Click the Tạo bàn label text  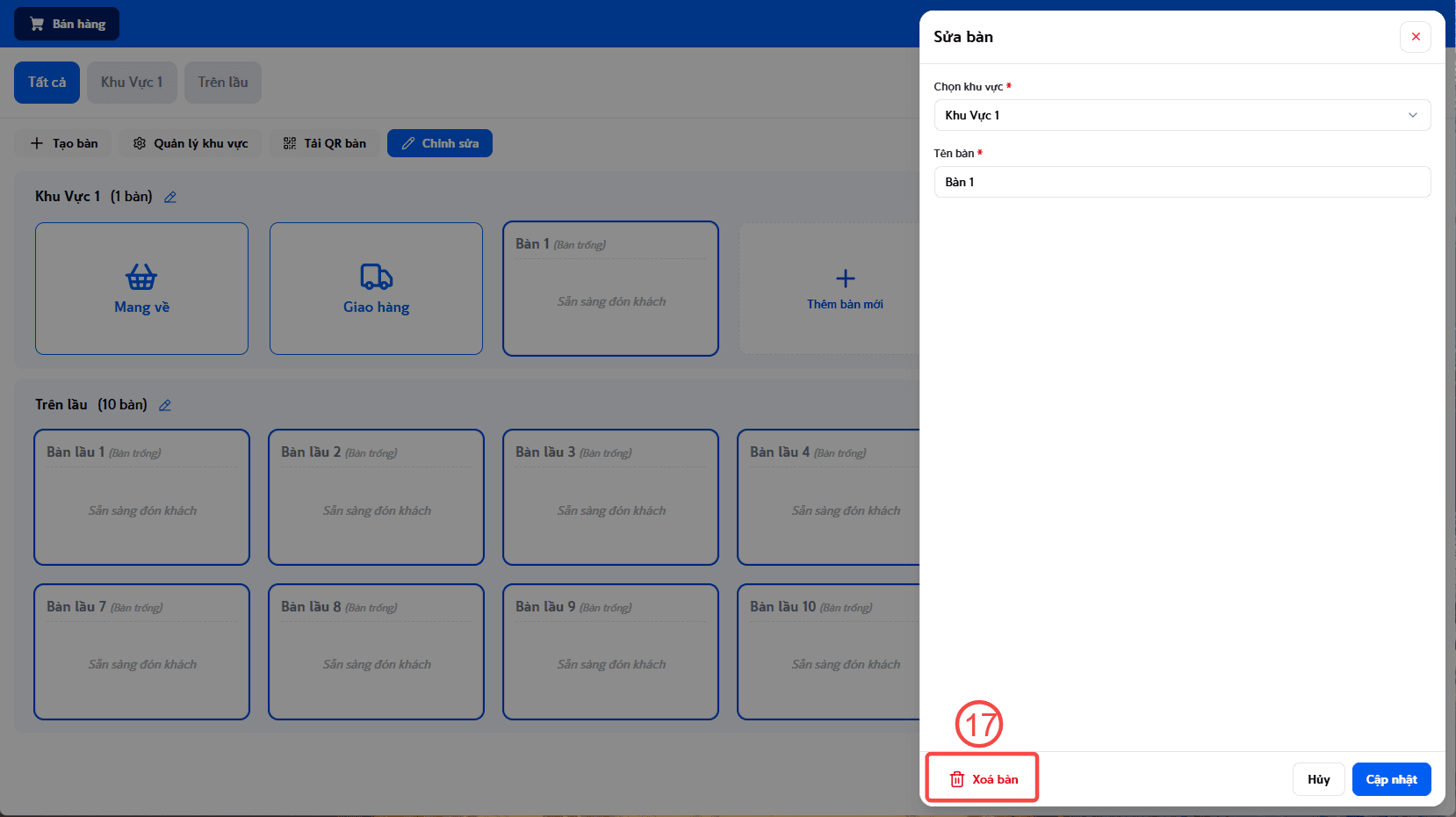(x=76, y=143)
